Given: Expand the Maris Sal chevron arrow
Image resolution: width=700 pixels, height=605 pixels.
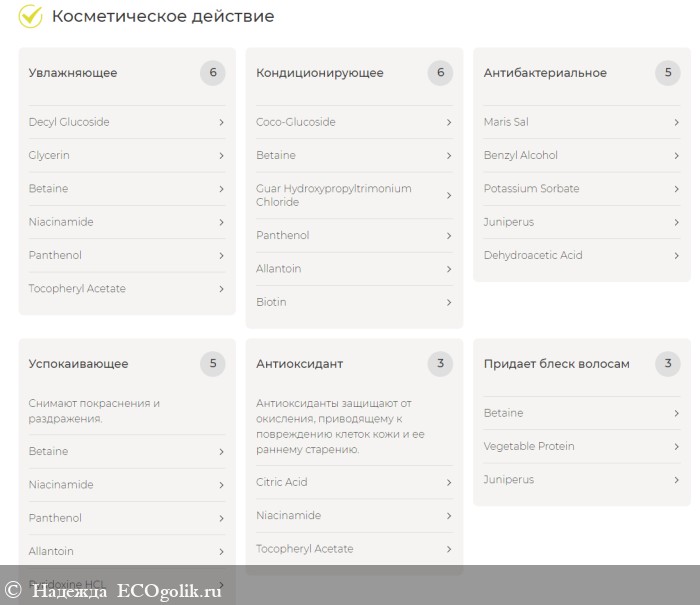Looking at the screenshot, I should pyautogui.click(x=676, y=122).
